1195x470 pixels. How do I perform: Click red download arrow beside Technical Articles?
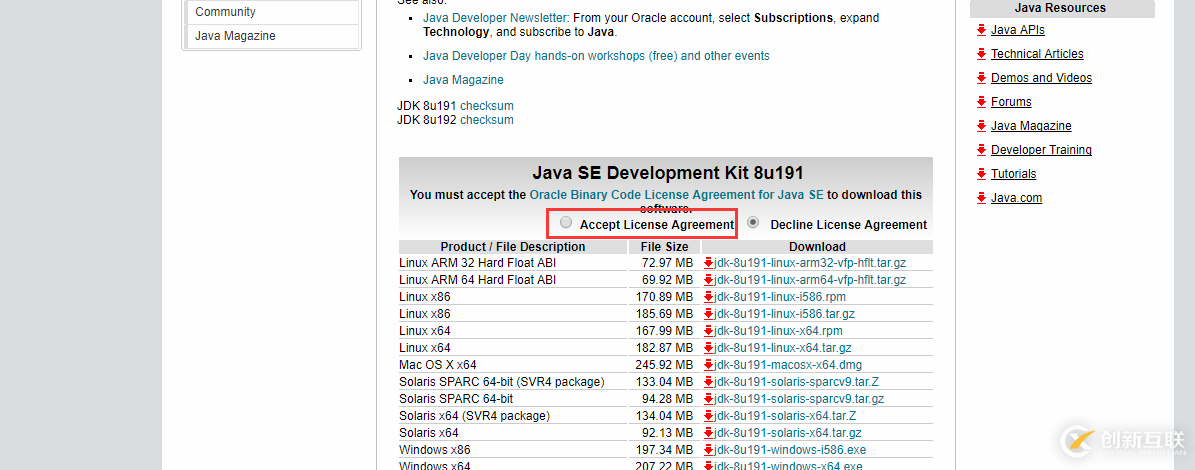pyautogui.click(x=982, y=54)
